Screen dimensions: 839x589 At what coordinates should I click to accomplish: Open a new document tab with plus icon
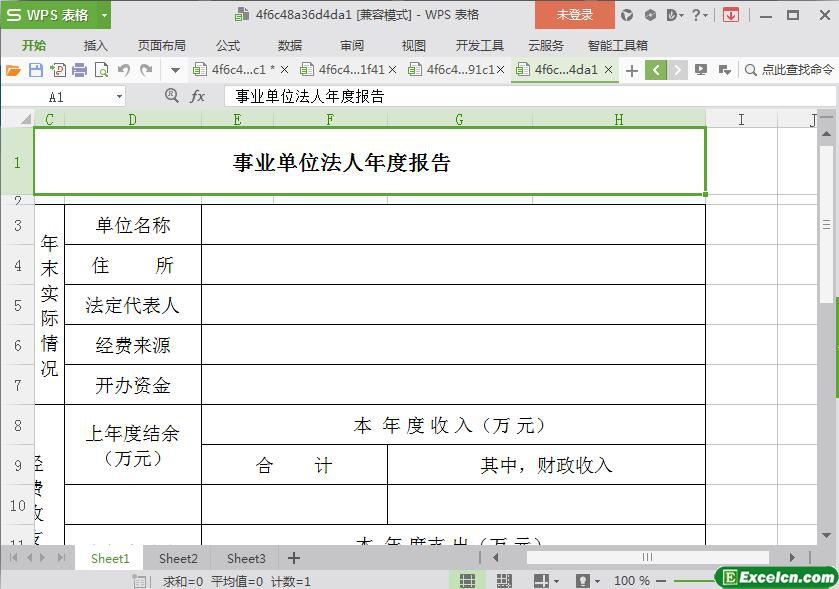click(631, 71)
